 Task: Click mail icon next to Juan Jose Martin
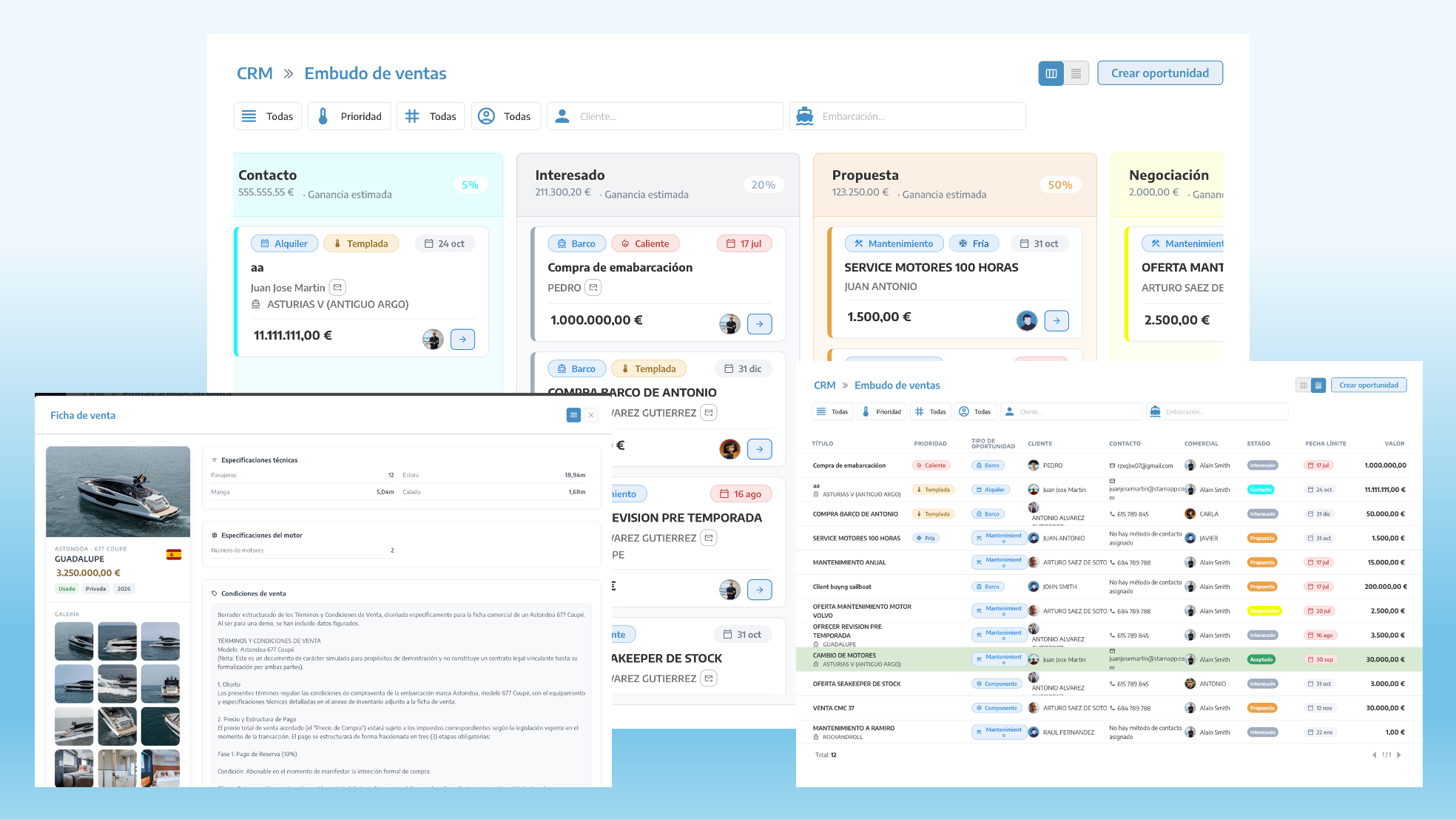click(x=337, y=287)
